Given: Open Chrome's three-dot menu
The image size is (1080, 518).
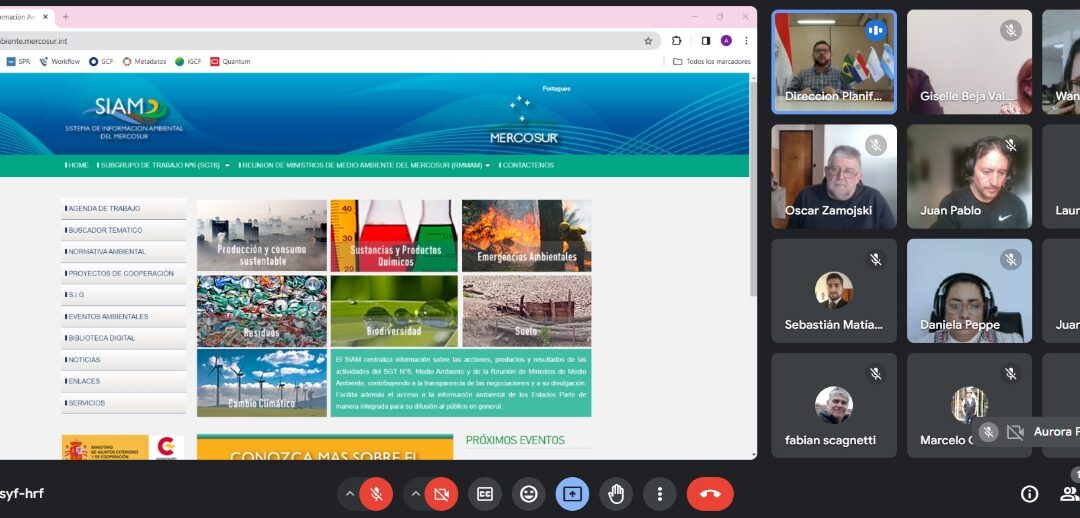Looking at the screenshot, I should tap(745, 41).
